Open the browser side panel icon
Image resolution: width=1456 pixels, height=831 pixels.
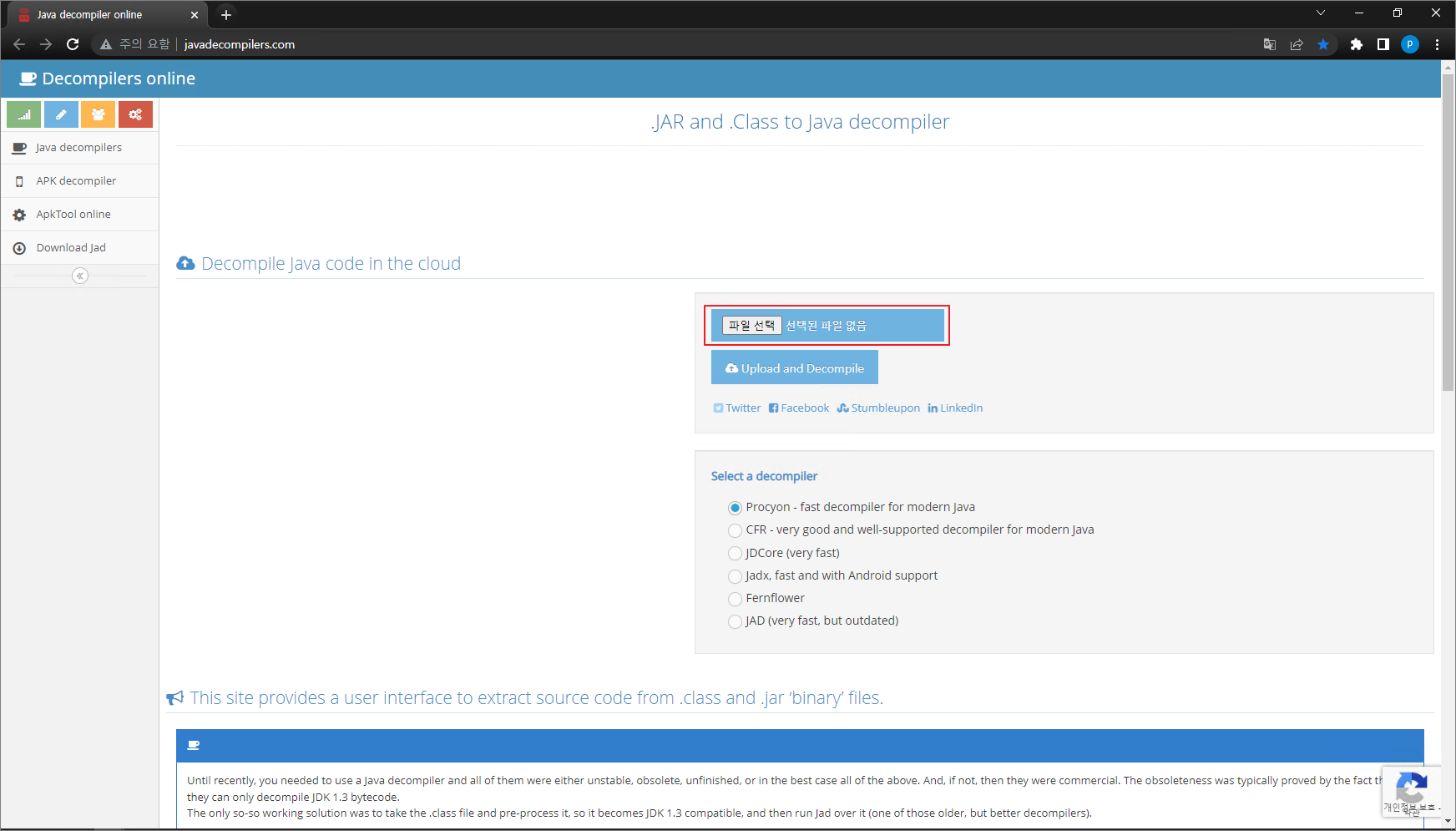pos(1383,44)
